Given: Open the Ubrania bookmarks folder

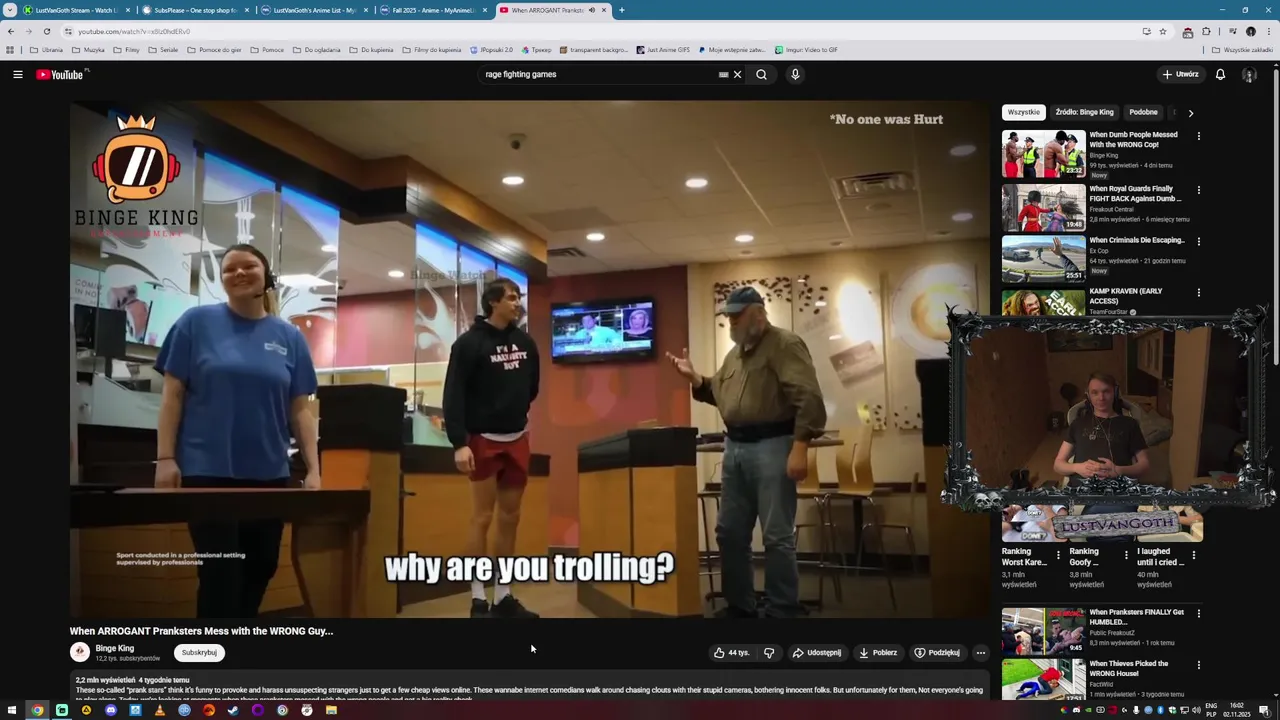Looking at the screenshot, I should point(47,49).
